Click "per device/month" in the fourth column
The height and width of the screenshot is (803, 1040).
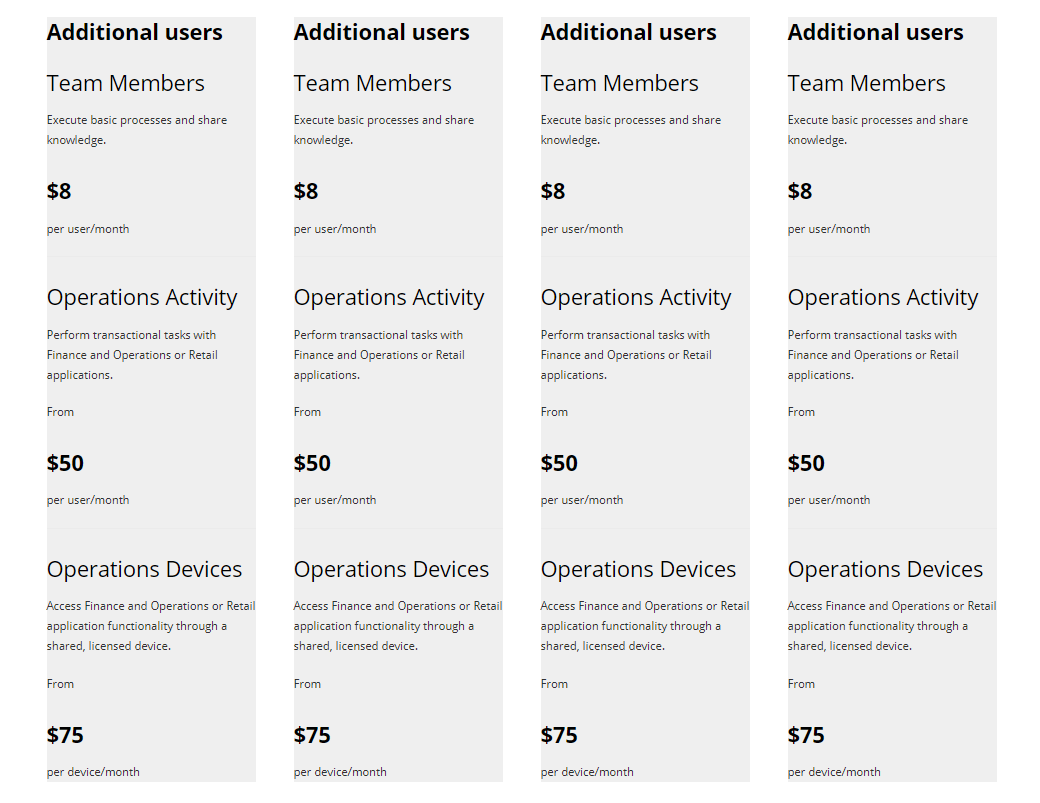[834, 771]
